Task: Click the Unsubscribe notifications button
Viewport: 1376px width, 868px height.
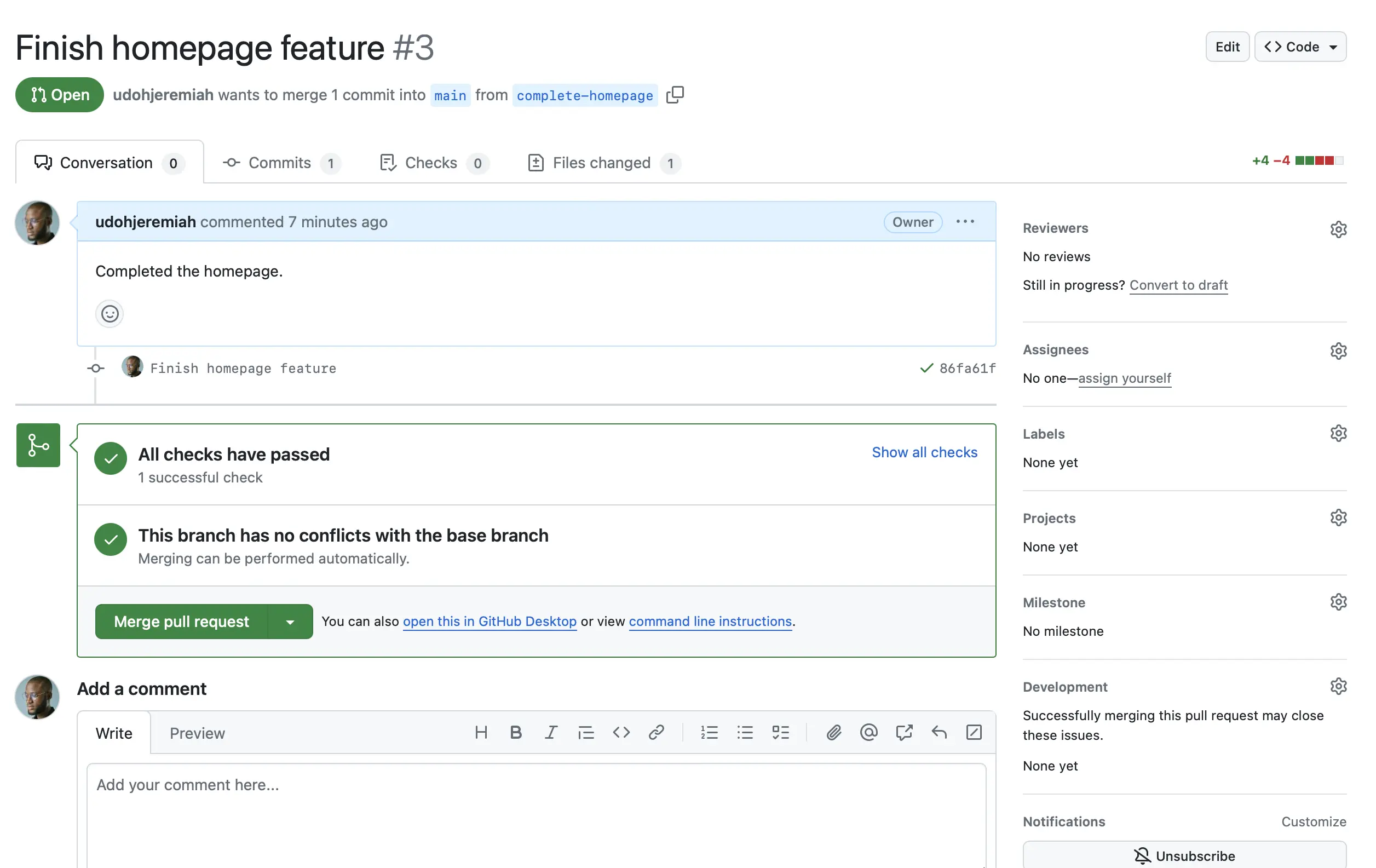Action: [x=1184, y=855]
